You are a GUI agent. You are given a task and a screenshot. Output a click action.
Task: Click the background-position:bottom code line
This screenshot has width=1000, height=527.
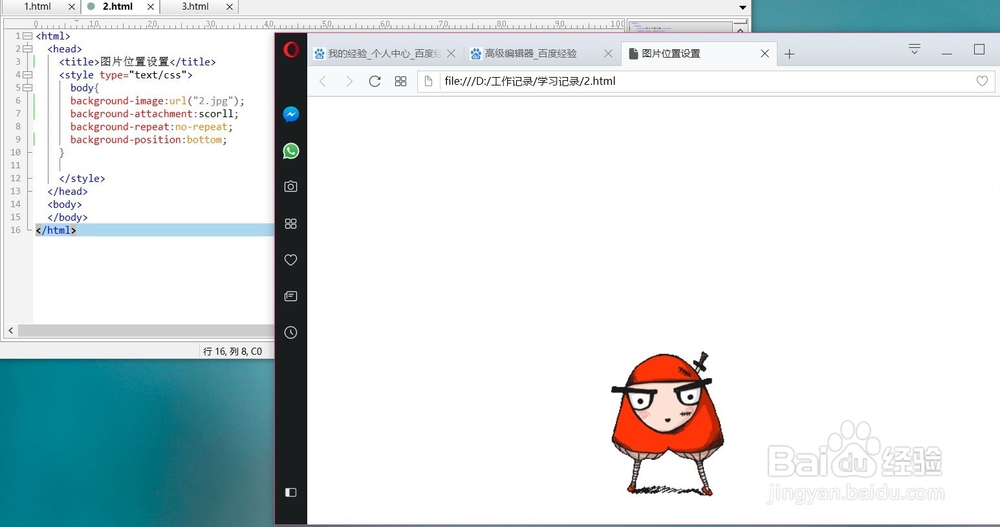pos(148,140)
